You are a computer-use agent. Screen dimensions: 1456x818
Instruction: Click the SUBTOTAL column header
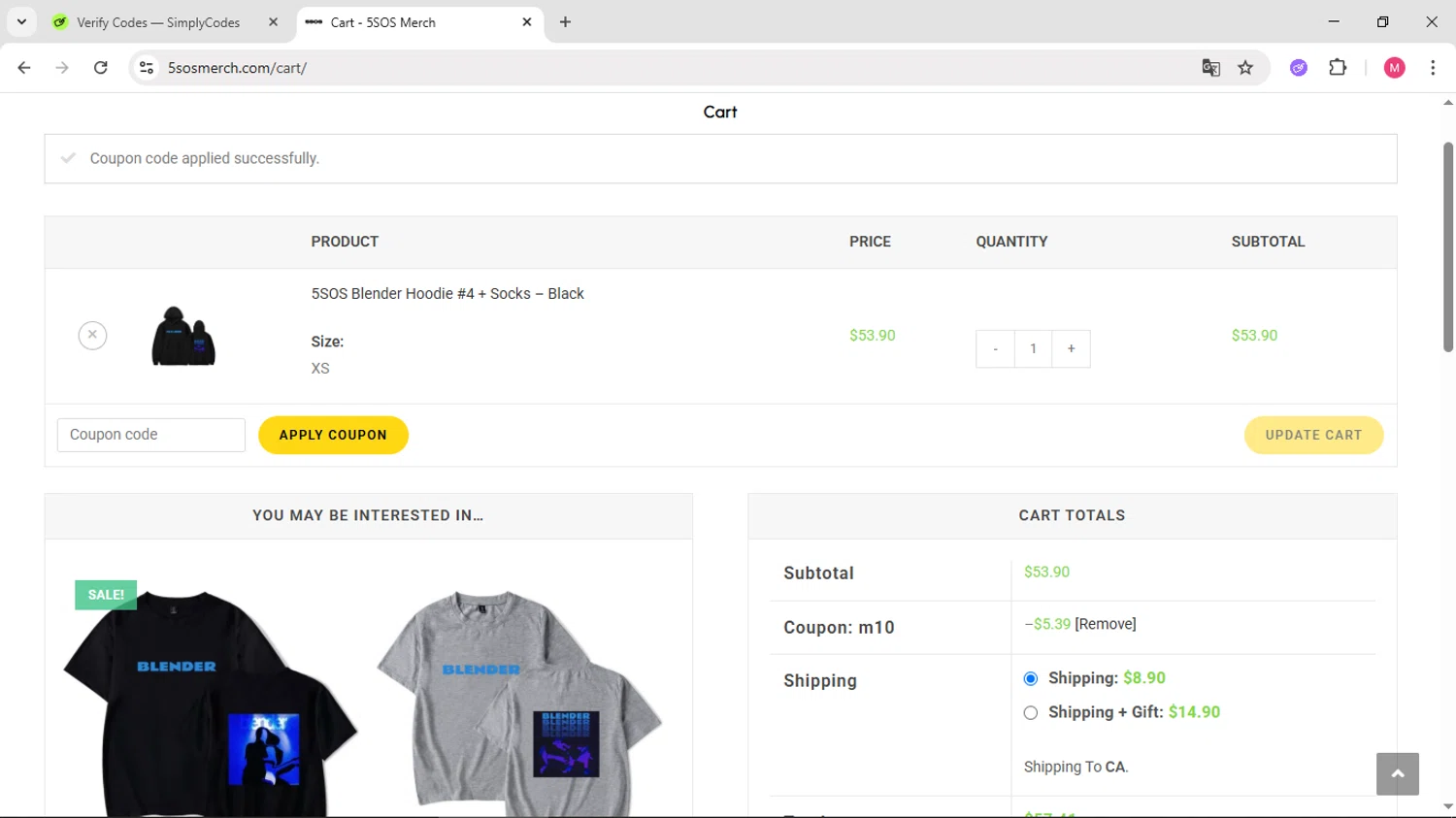1268,242
